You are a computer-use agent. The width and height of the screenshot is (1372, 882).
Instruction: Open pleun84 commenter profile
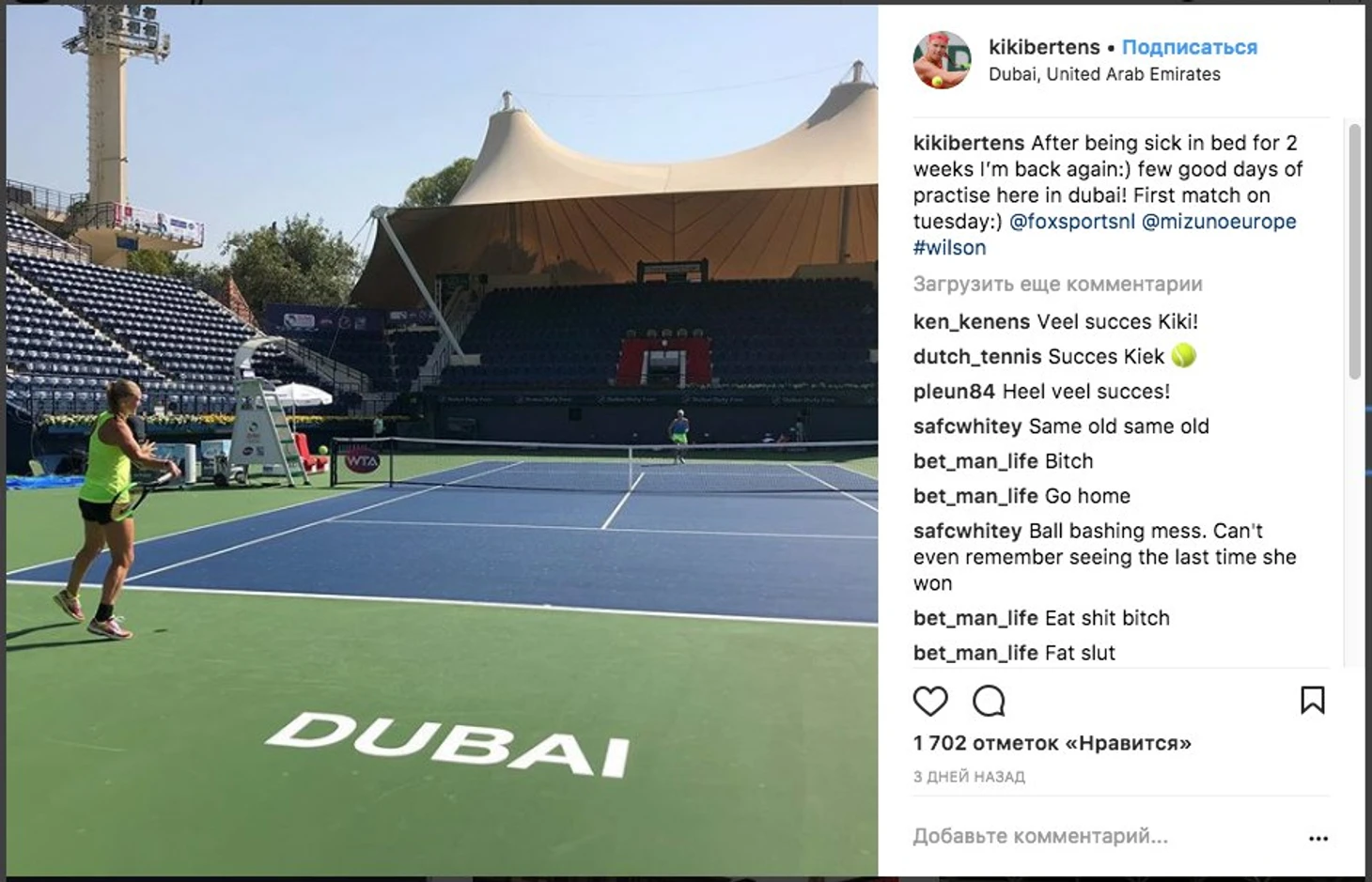954,392
